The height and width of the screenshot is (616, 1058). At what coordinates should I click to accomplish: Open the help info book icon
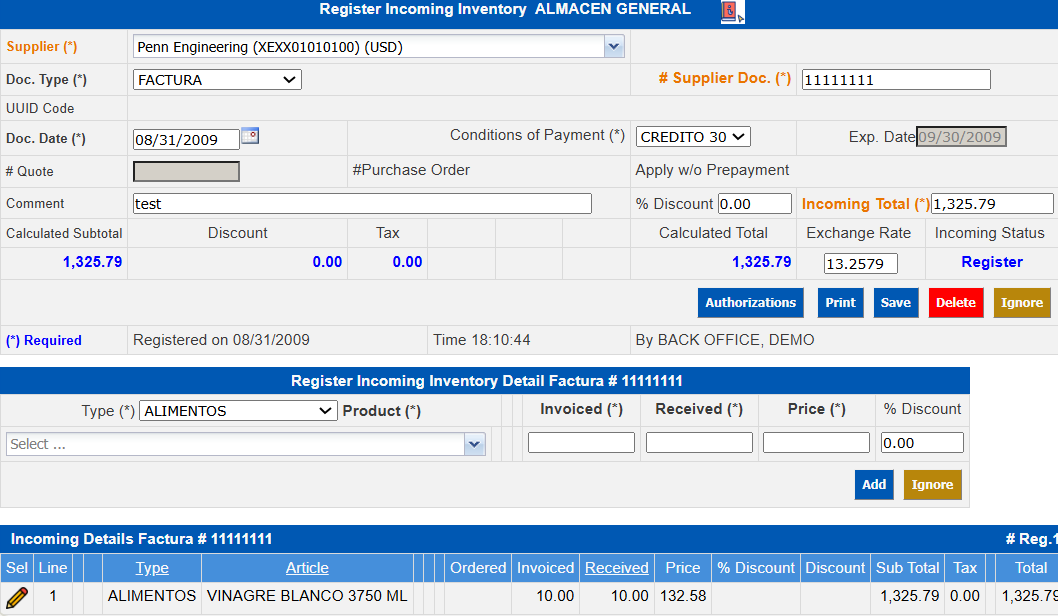[732, 11]
